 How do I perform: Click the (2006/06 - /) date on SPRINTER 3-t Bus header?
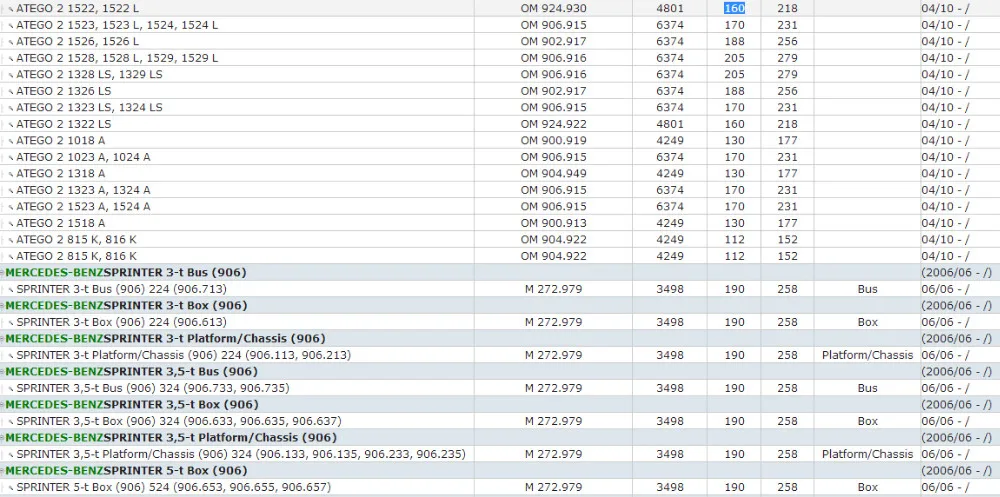(957, 272)
